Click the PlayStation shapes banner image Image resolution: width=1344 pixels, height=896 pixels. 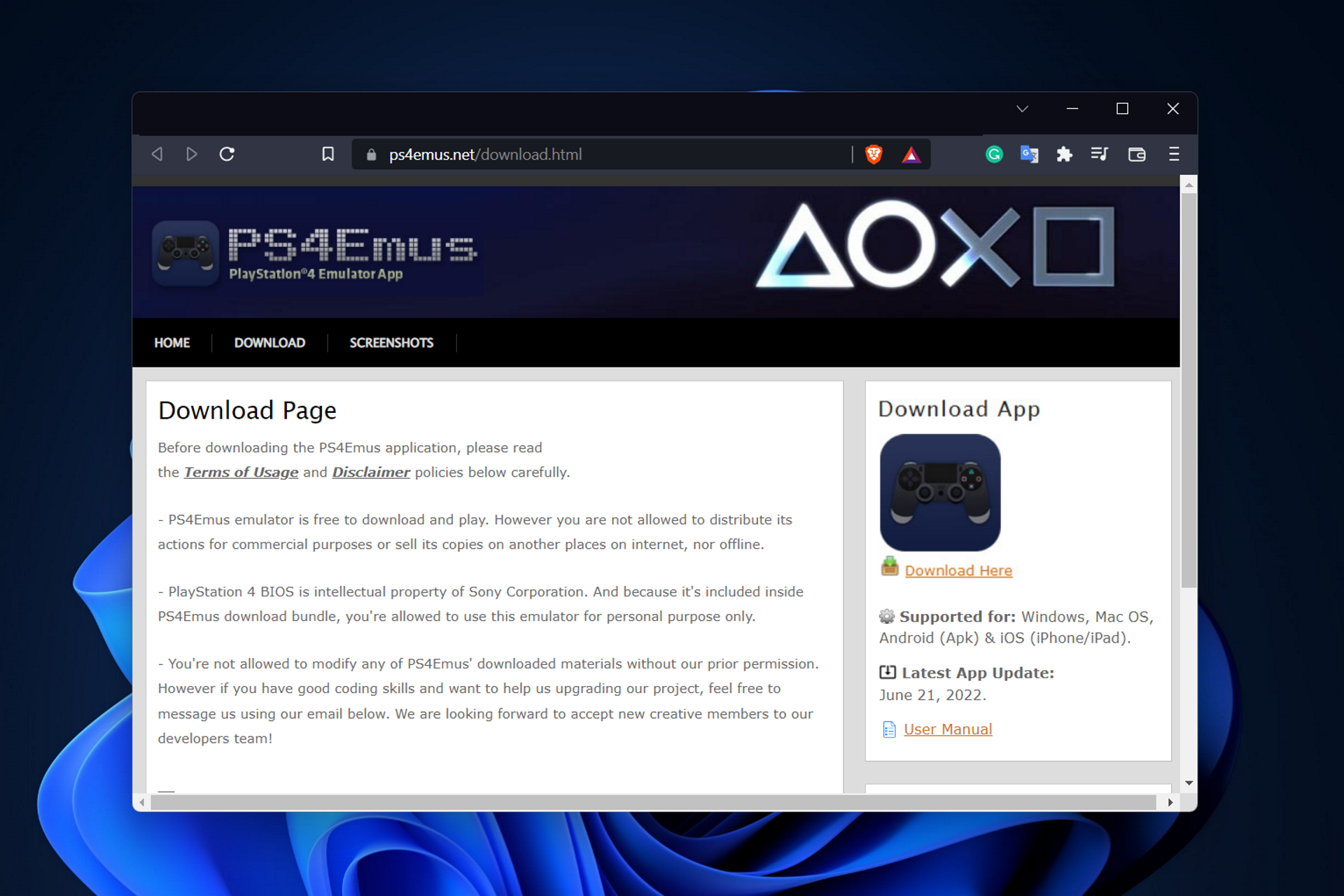(x=935, y=245)
